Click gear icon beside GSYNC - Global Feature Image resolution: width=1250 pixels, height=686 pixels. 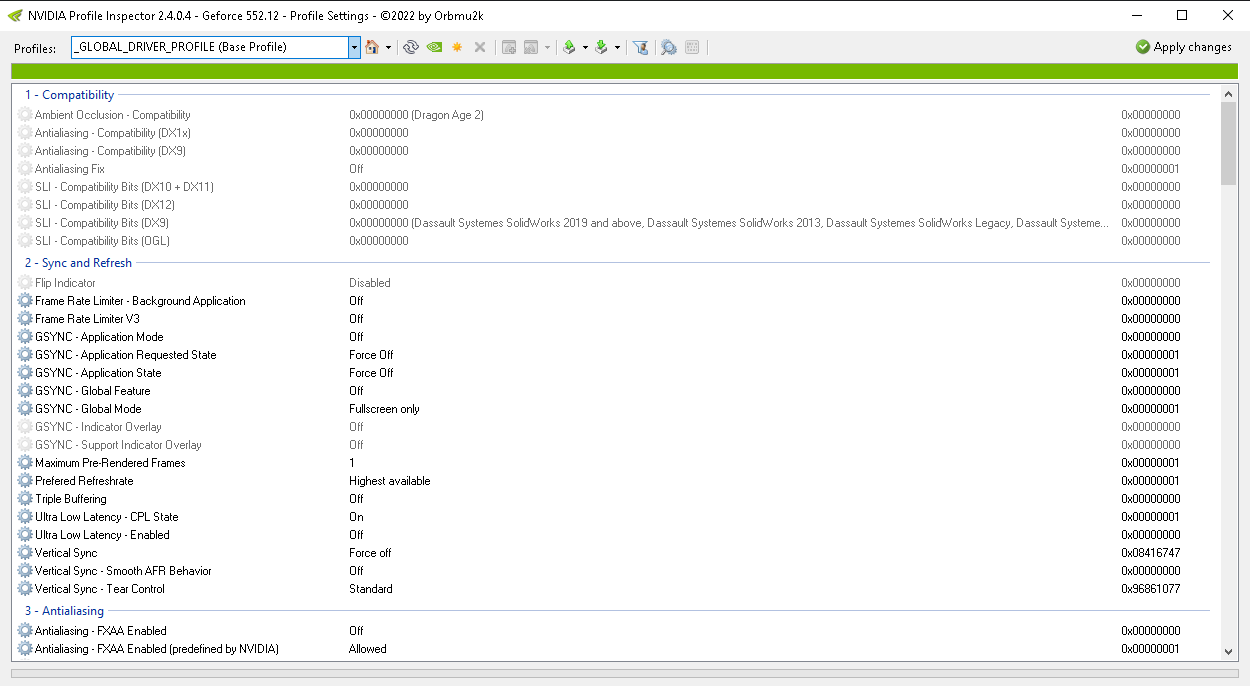[x=25, y=391]
